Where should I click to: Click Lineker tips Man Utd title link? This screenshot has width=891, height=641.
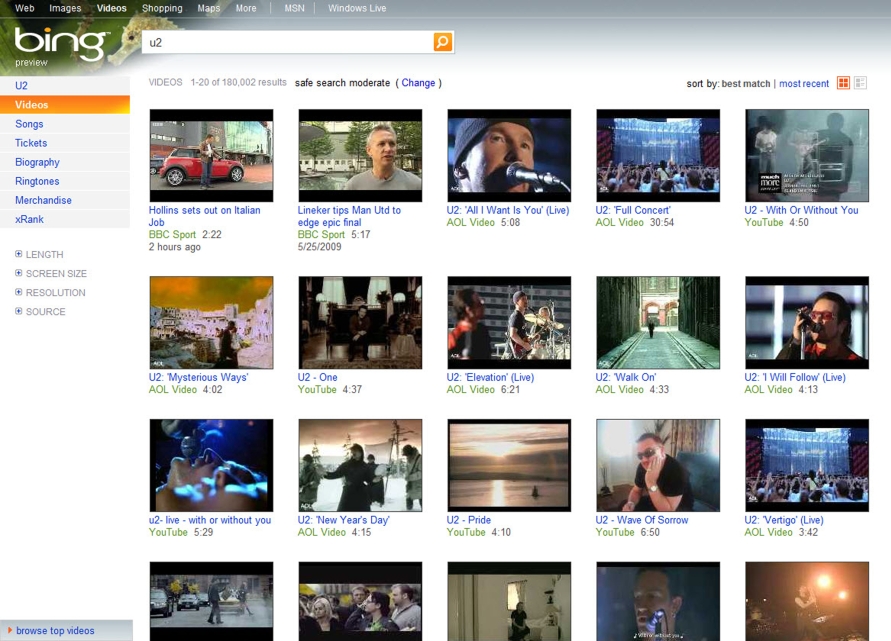[x=349, y=216]
